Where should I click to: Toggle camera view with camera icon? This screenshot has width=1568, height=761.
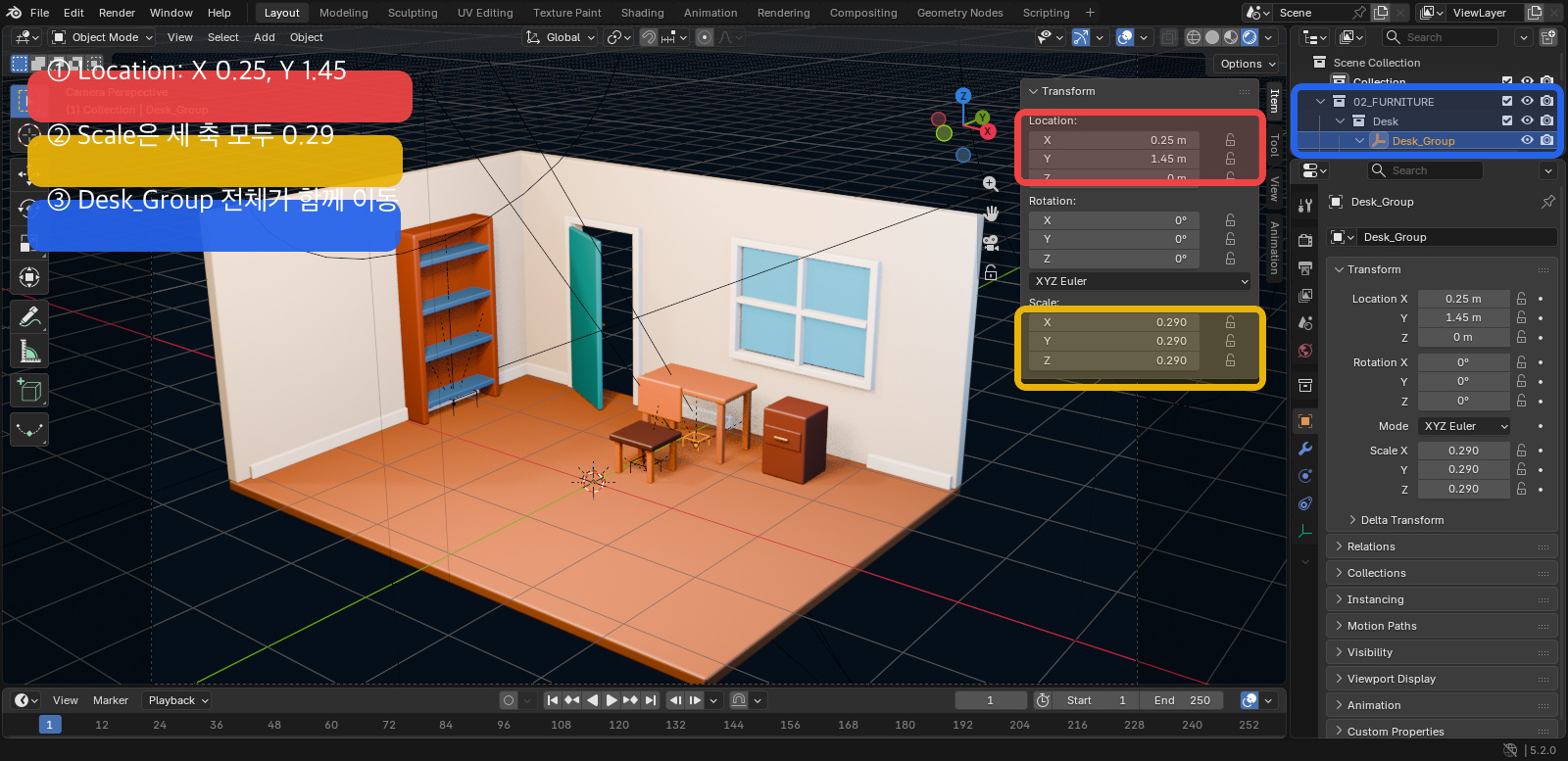tap(991, 243)
